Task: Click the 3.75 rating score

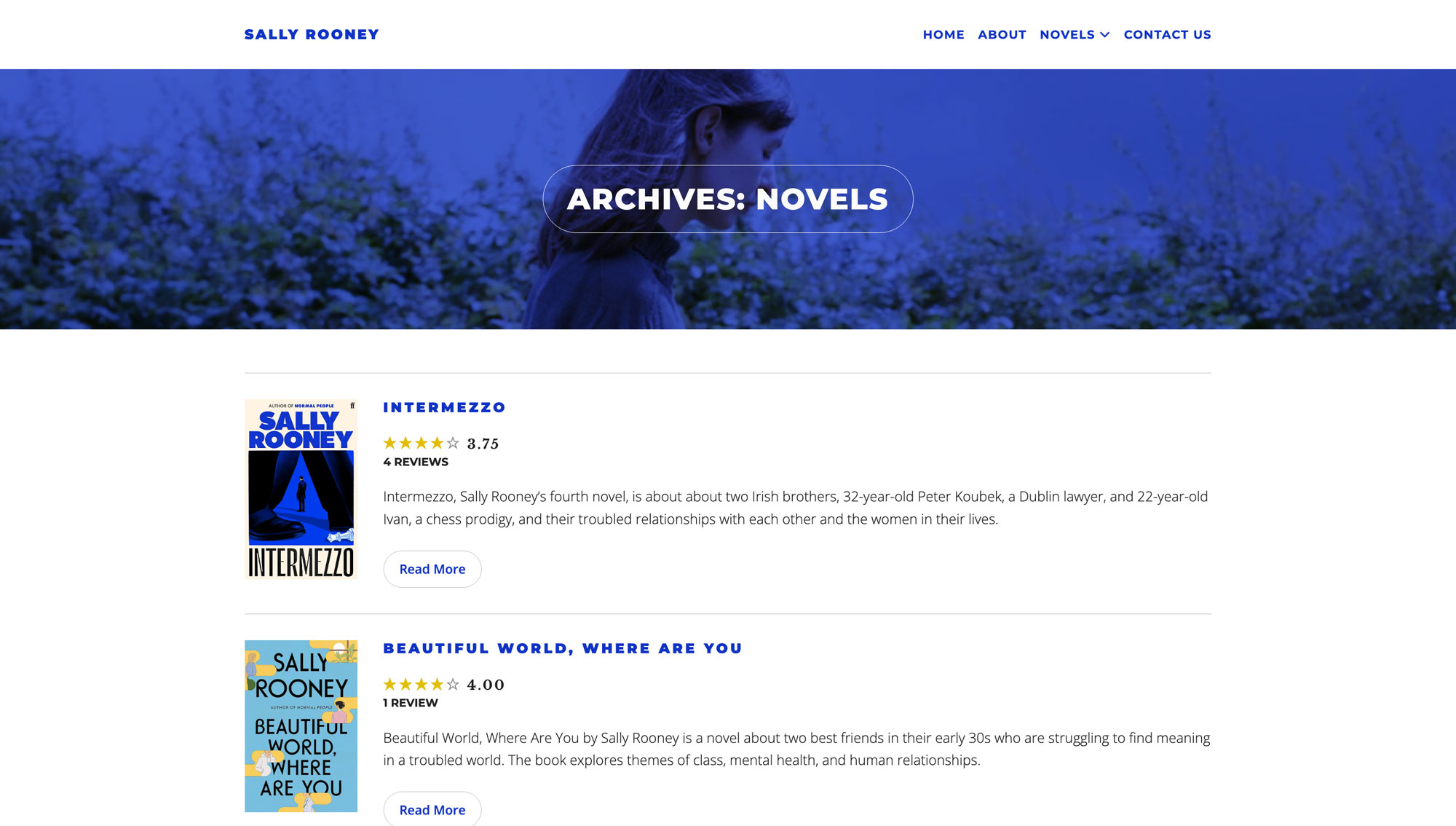Action: pos(483,444)
